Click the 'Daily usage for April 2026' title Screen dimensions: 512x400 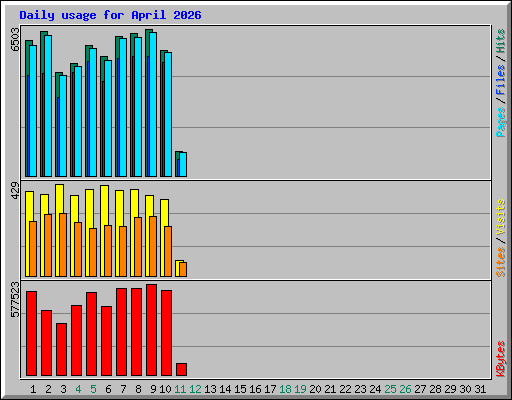click(110, 15)
